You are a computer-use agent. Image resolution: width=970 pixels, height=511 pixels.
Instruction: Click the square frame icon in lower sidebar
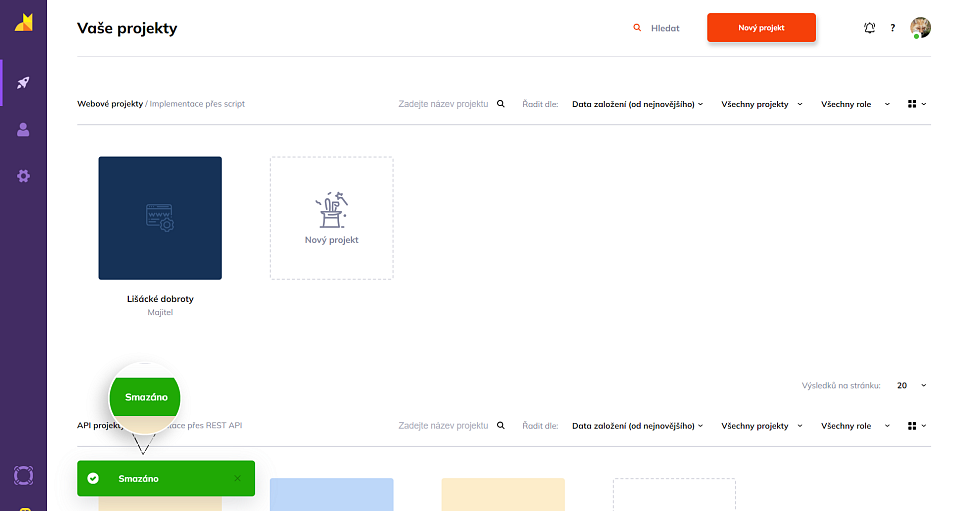23,474
